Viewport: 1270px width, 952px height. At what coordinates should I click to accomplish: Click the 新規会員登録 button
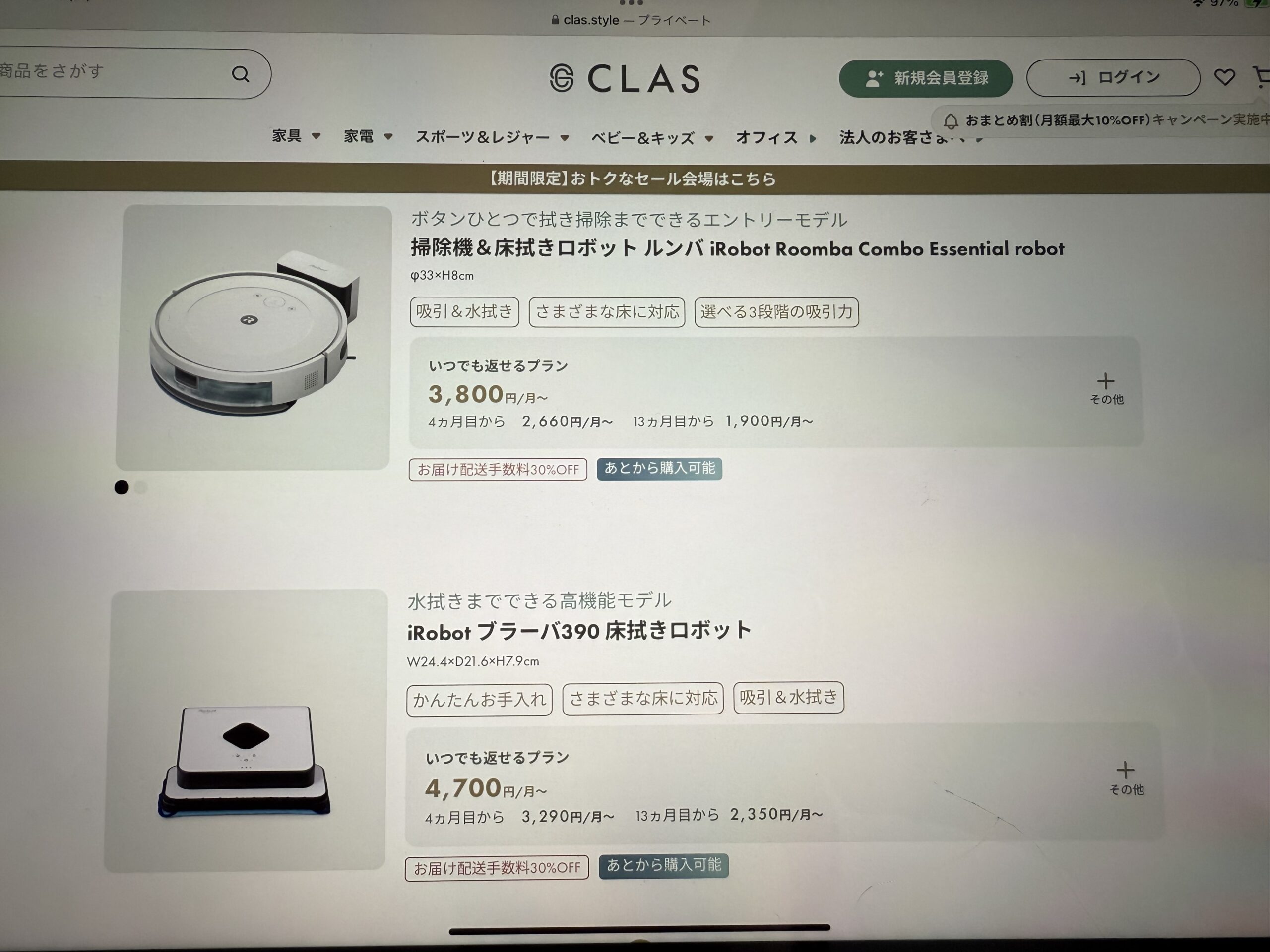926,78
